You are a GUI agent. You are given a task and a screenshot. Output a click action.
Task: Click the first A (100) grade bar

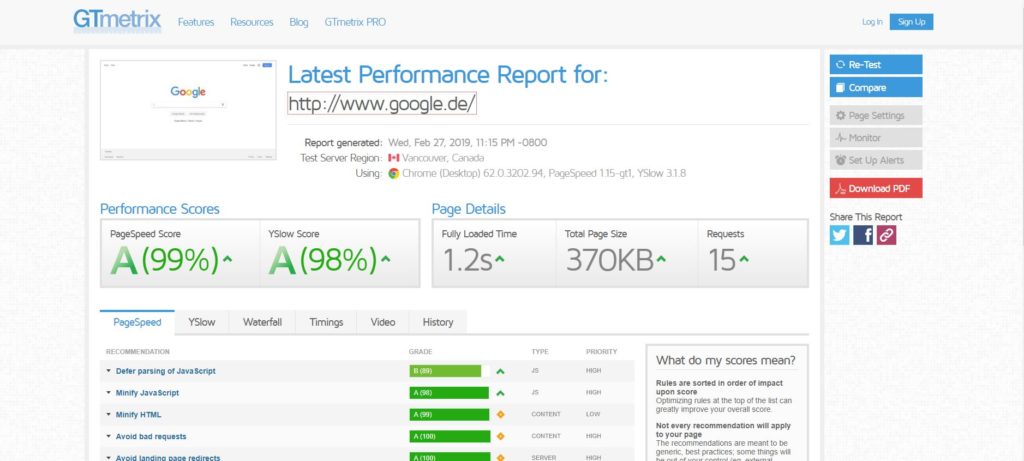pyautogui.click(x=449, y=436)
